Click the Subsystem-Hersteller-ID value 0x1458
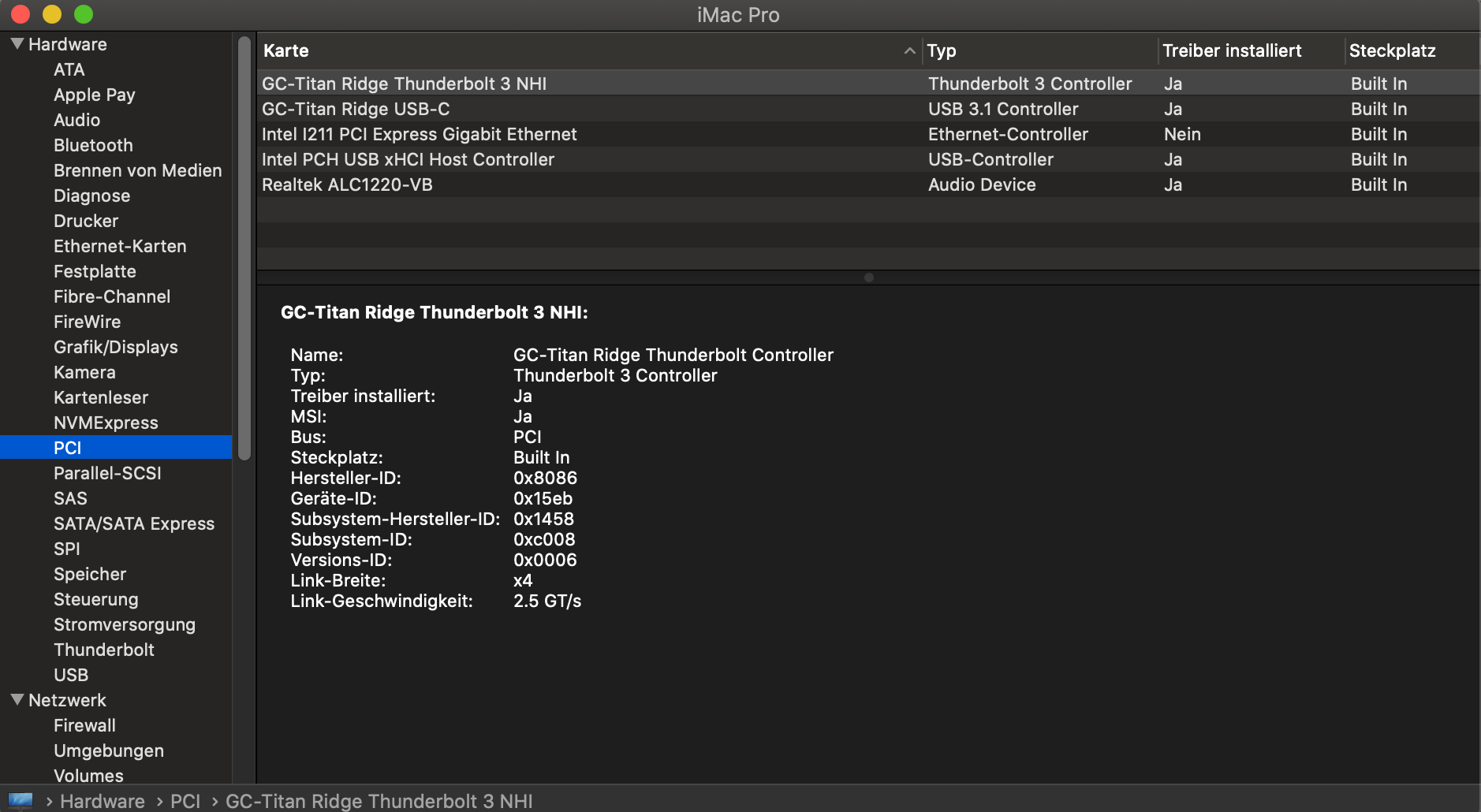 543,519
